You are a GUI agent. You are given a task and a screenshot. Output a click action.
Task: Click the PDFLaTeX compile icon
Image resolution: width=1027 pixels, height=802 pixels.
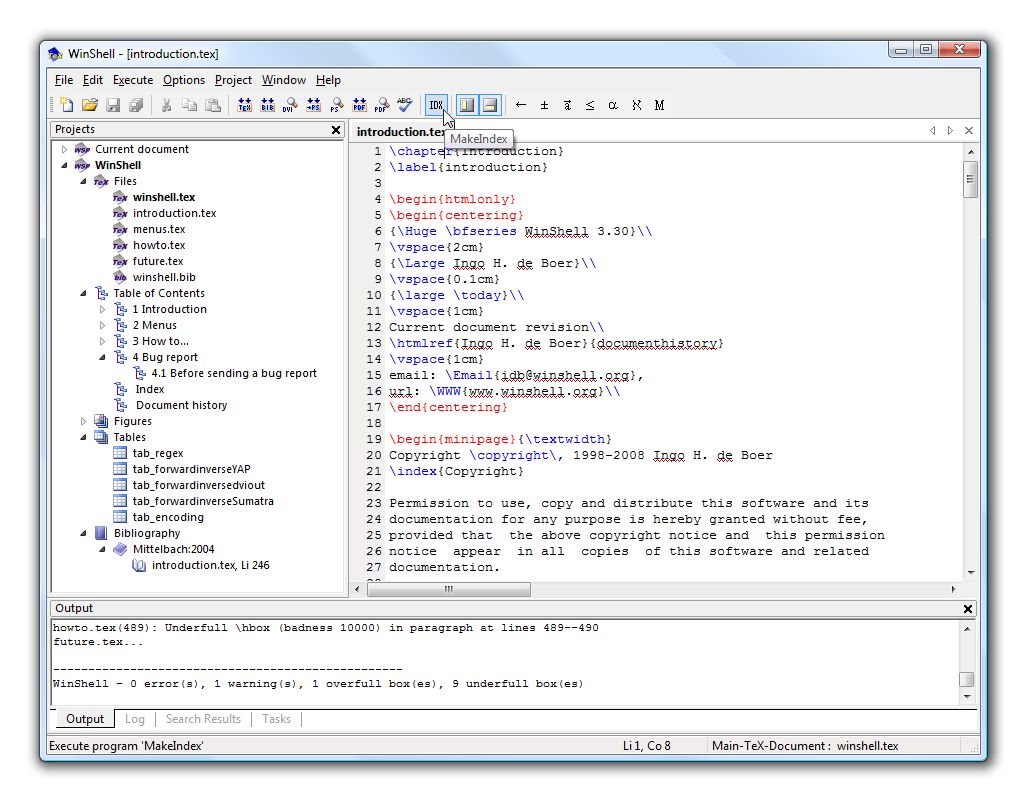tap(358, 104)
